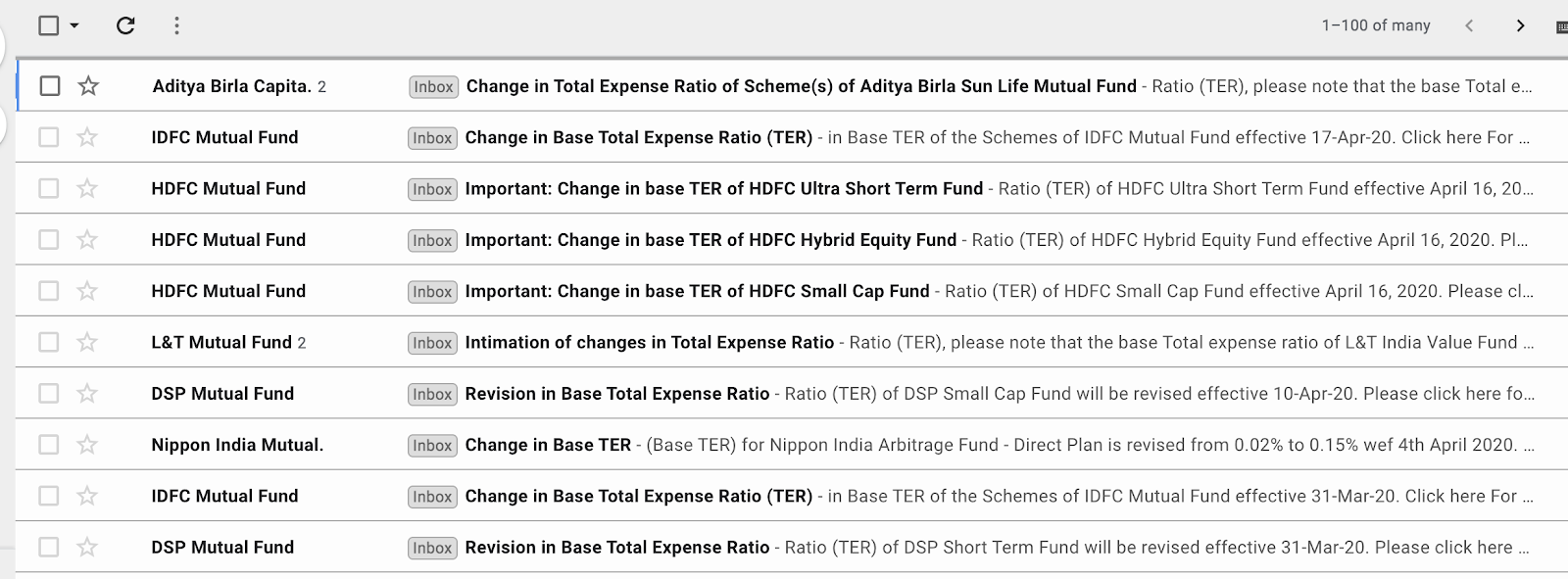
Task: Open the HDFC Small Cap Fund email subject
Action: (x=698, y=291)
